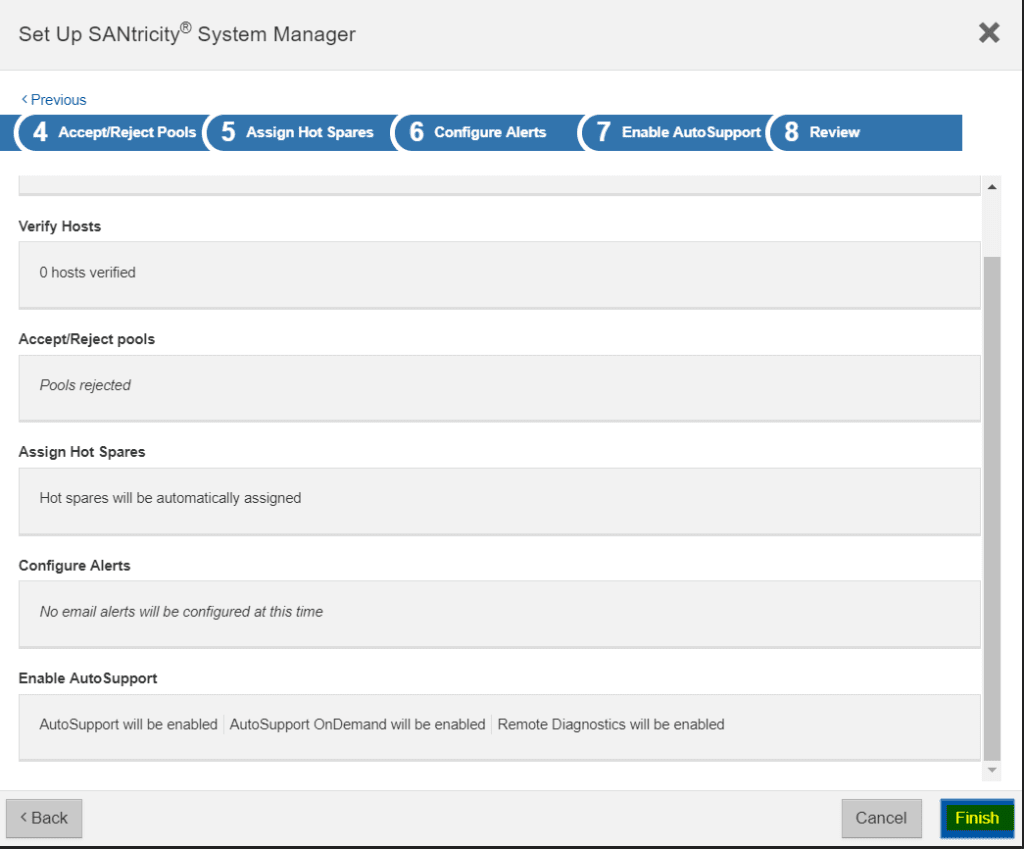The width and height of the screenshot is (1024, 849).
Task: Click the scrollbar up arrow
Action: [x=991, y=185]
